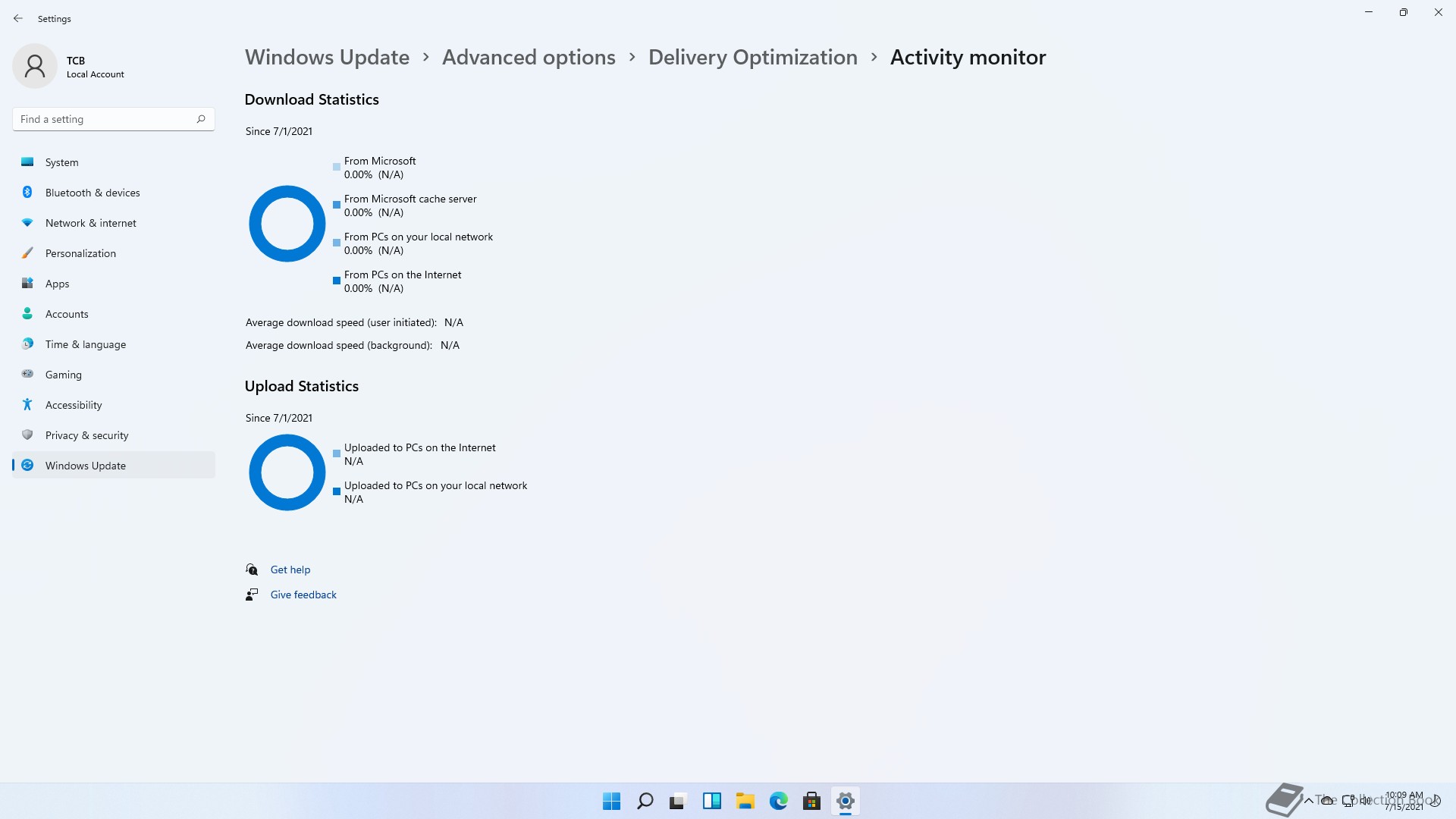1456x819 pixels.
Task: Select Bluetooth & devices menu item
Action: [114, 193]
